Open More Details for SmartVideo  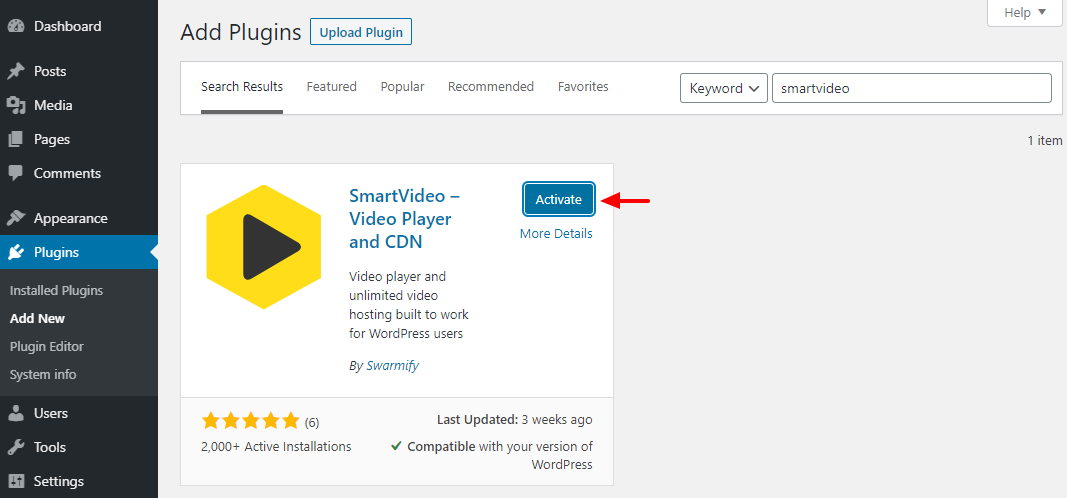click(556, 233)
